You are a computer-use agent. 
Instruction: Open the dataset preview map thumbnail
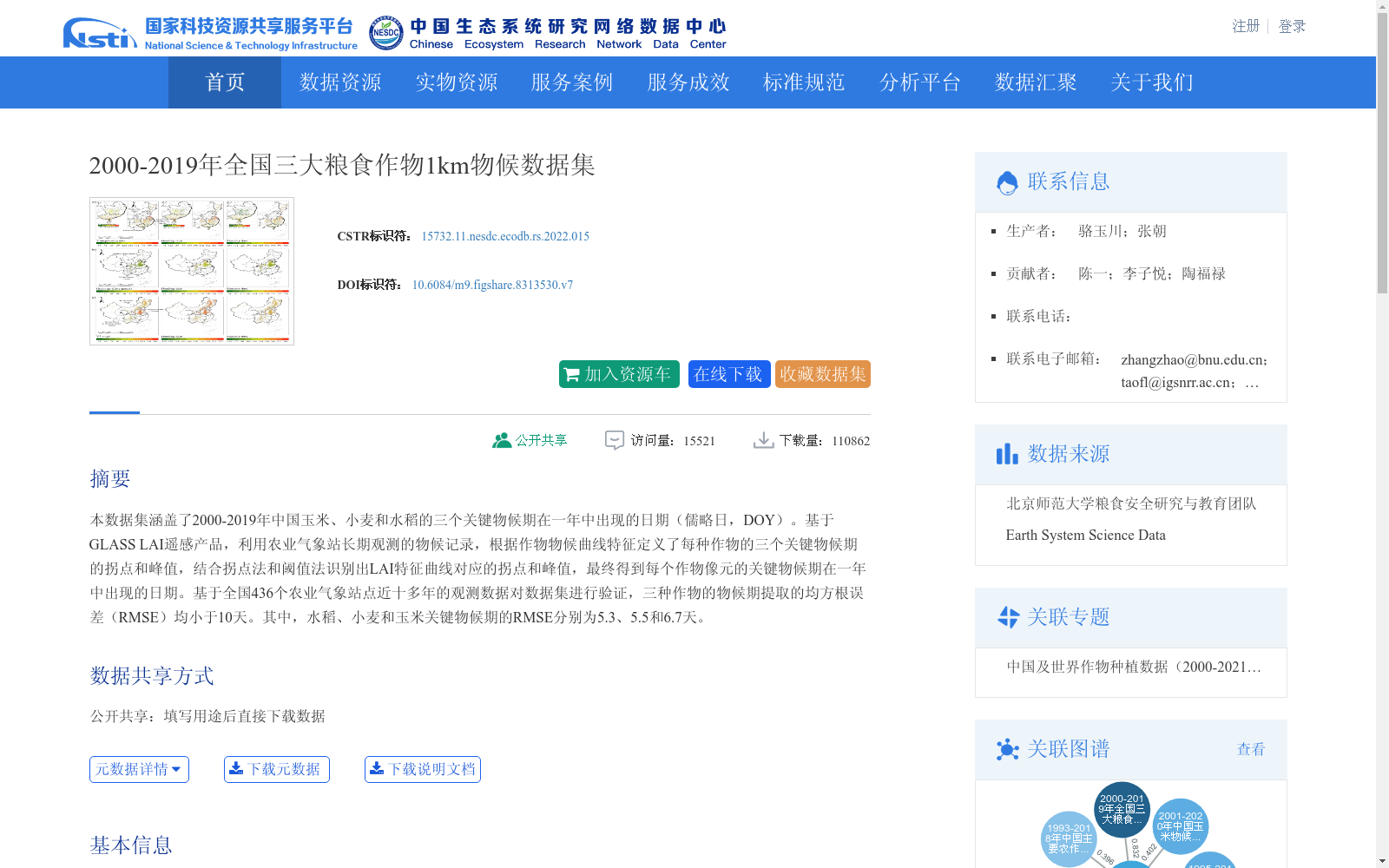(192, 271)
